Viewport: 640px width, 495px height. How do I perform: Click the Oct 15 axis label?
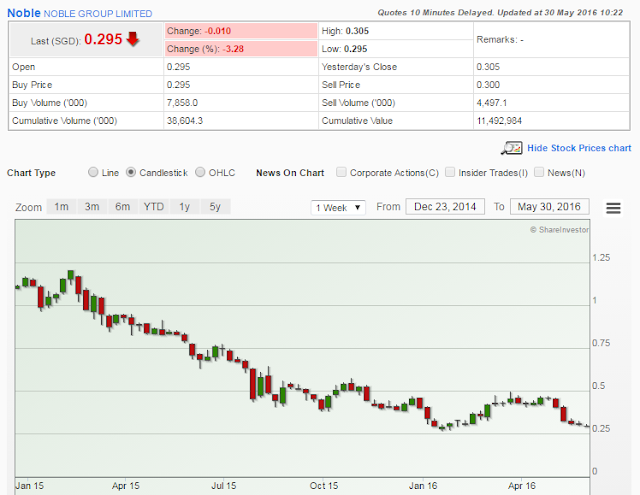(x=324, y=486)
